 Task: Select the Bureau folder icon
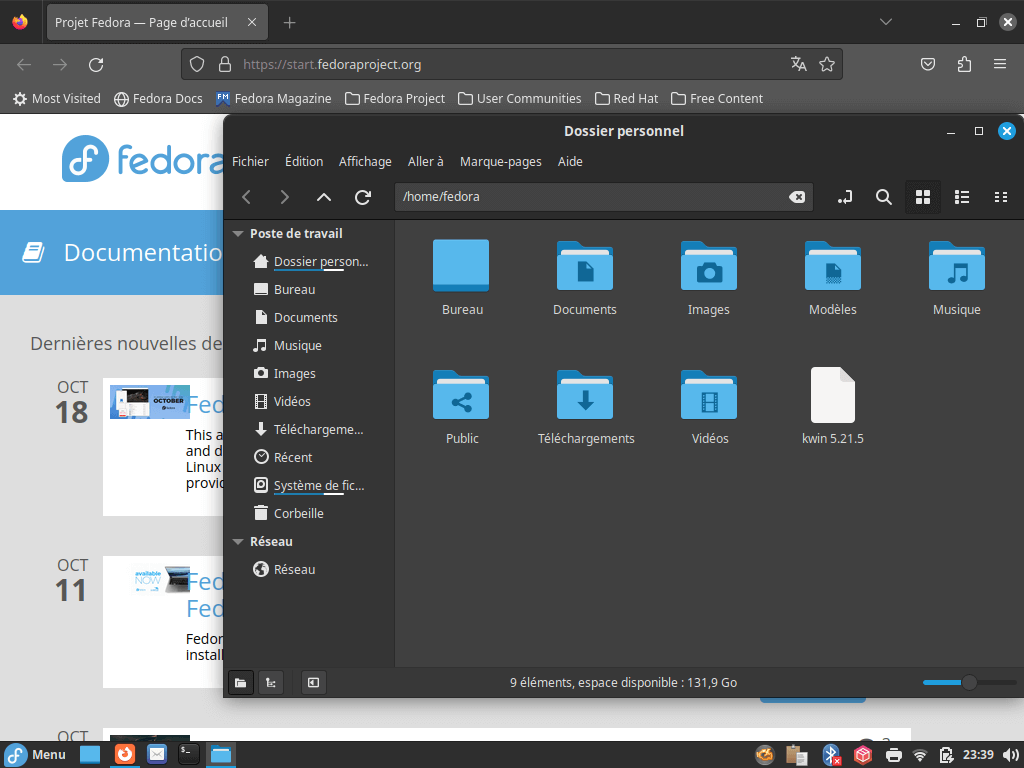tap(461, 265)
